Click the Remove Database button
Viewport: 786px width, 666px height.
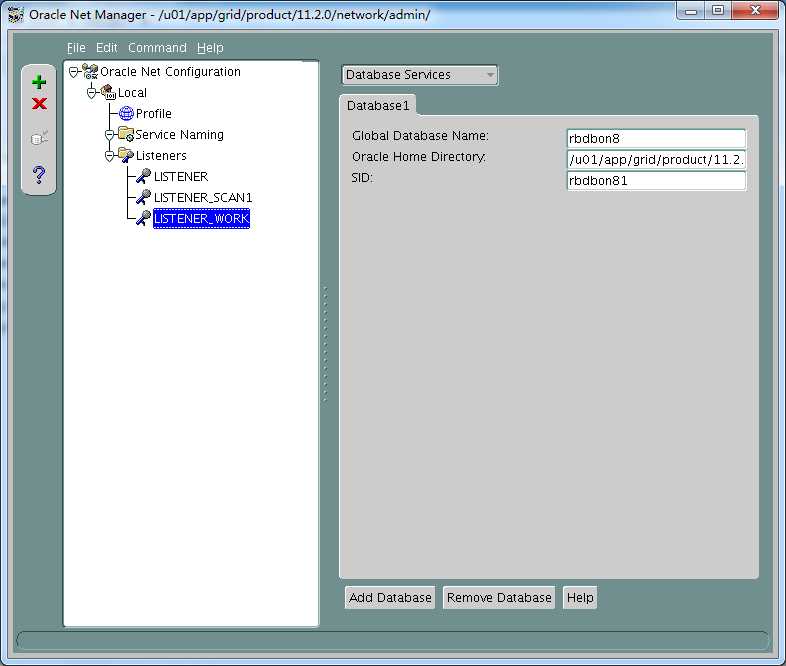tap(499, 598)
